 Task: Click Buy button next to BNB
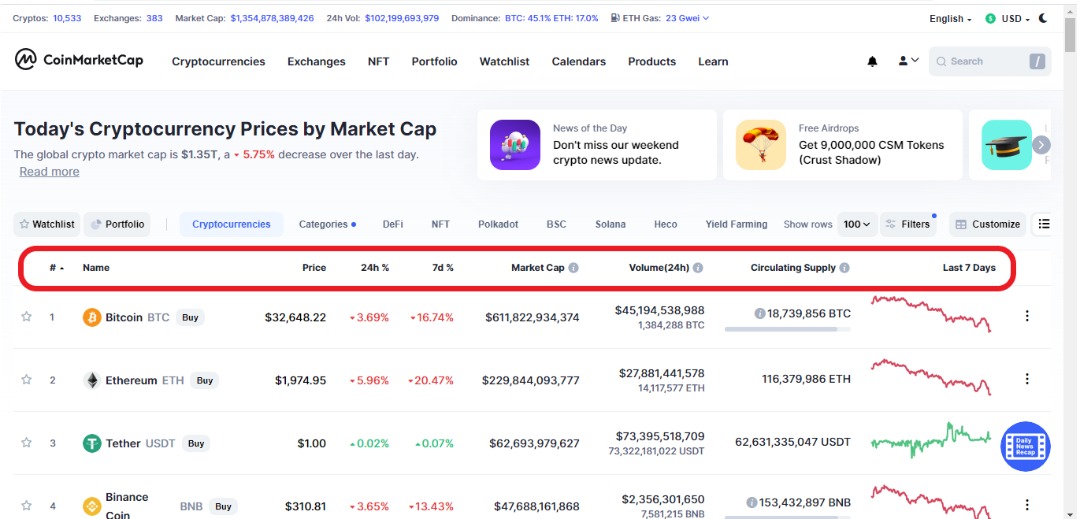[x=223, y=507]
